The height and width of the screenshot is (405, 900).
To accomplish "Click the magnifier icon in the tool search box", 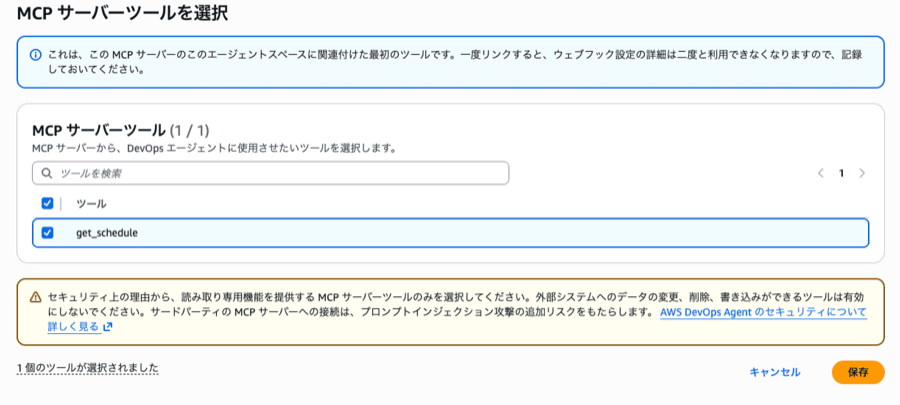I will click(47, 173).
